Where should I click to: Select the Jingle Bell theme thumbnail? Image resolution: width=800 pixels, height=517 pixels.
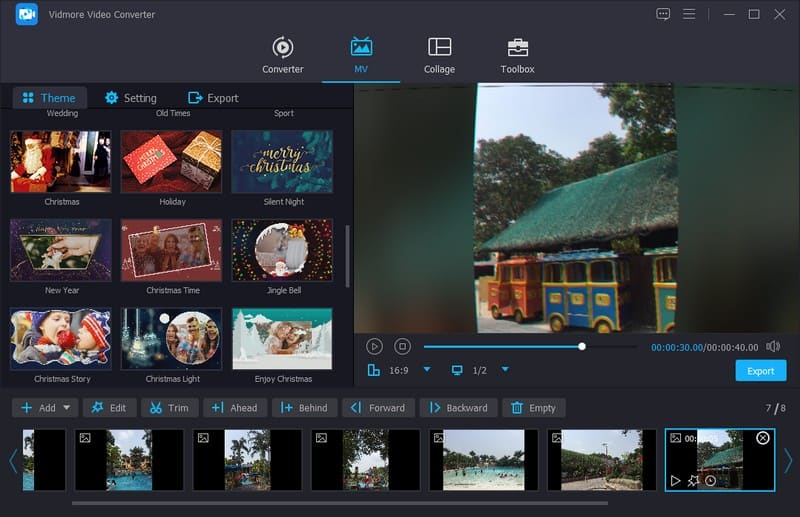282,250
